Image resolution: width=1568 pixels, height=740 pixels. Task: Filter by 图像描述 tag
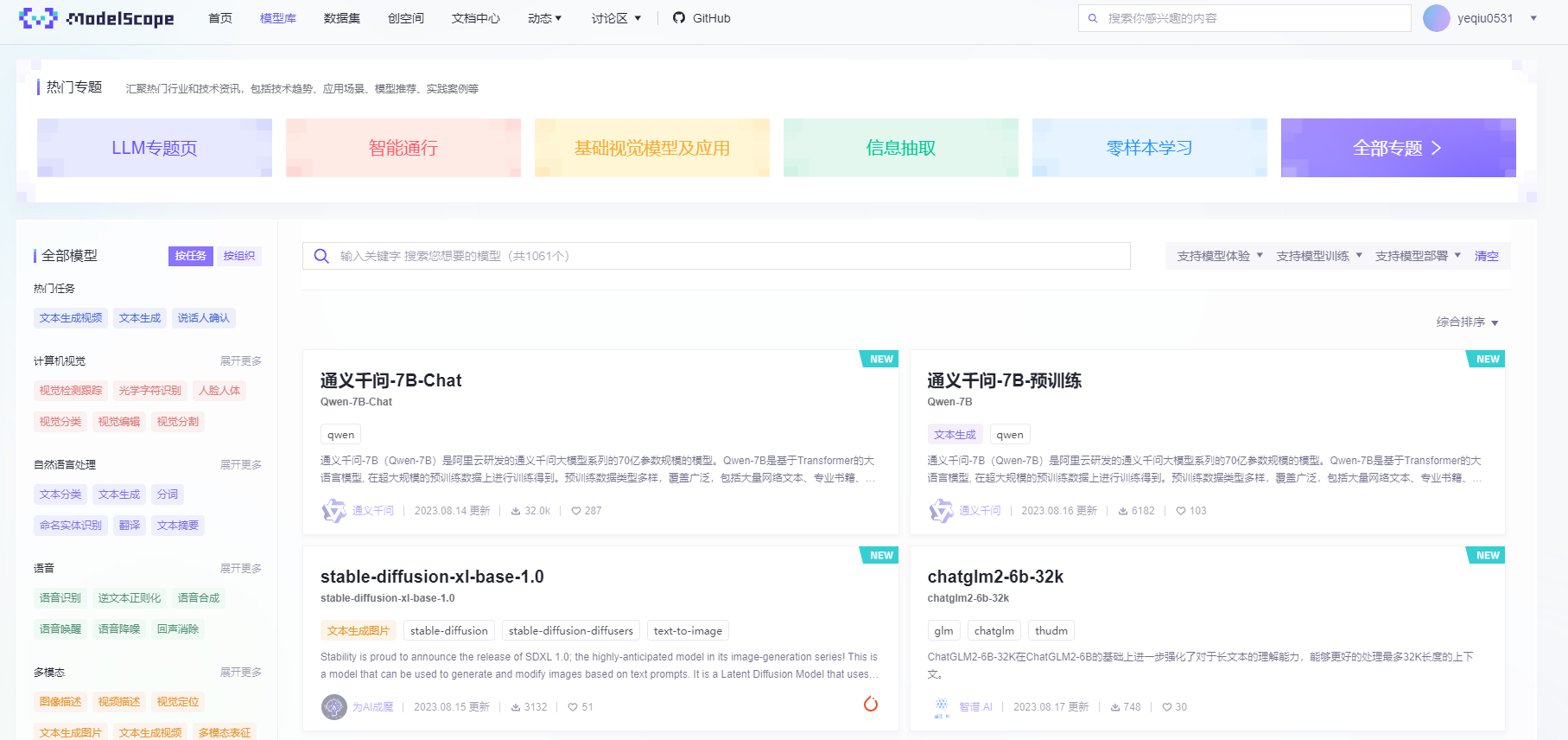[60, 702]
